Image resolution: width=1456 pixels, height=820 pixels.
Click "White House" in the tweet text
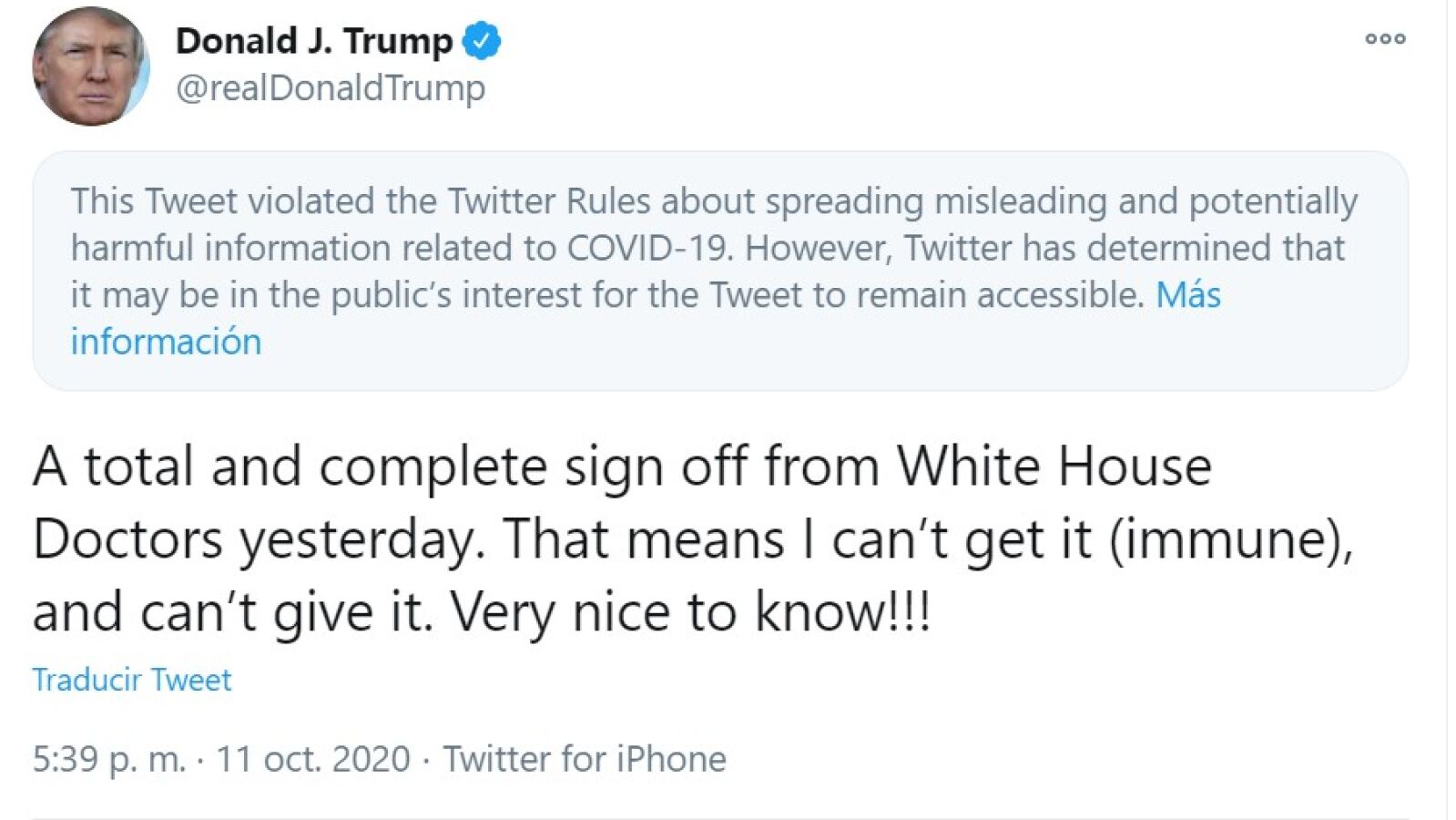[x=1054, y=466]
